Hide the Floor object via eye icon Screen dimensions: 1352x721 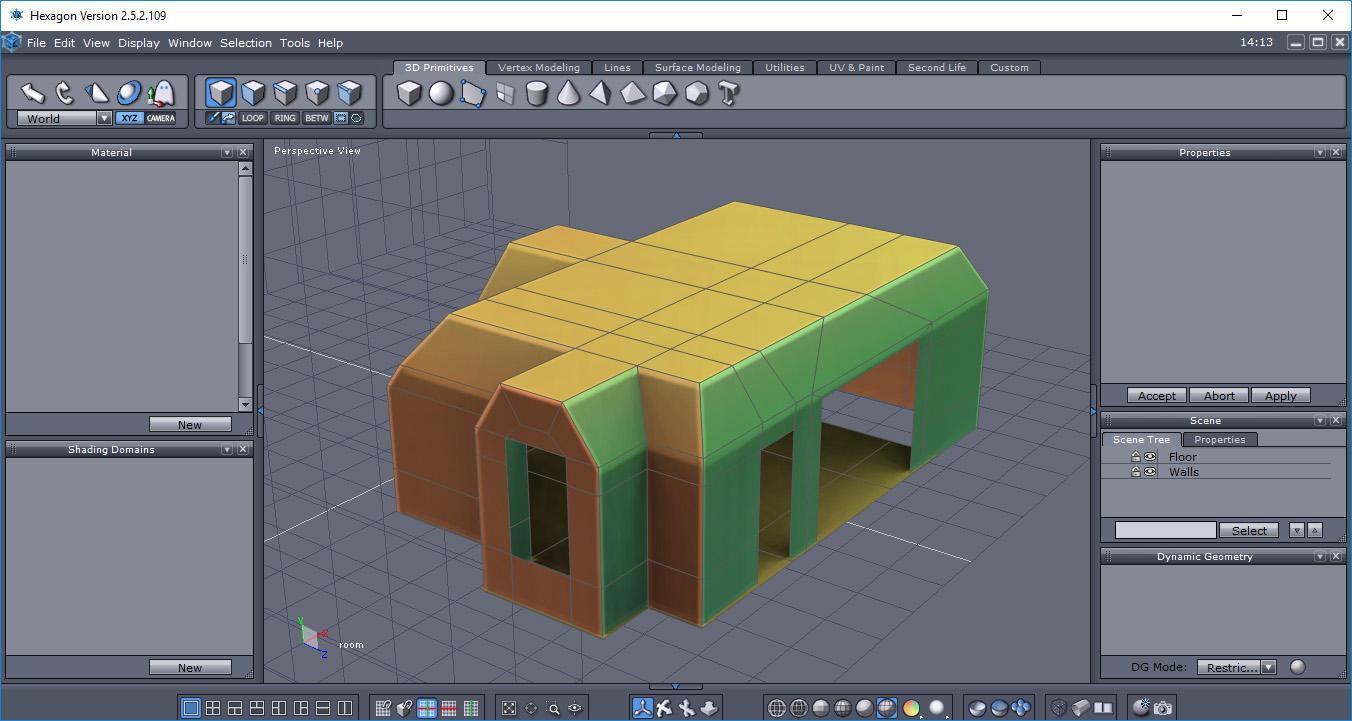pyautogui.click(x=1150, y=457)
